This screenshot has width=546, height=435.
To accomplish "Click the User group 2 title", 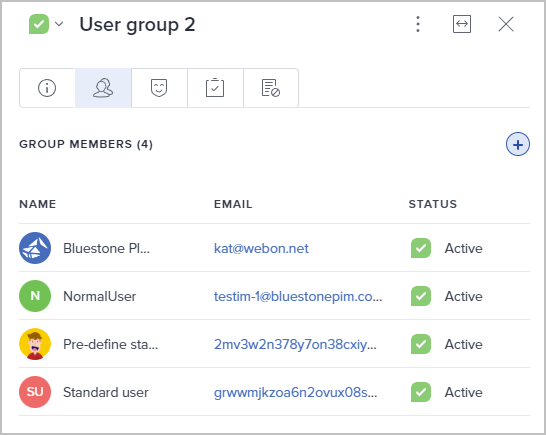I will [x=137, y=25].
